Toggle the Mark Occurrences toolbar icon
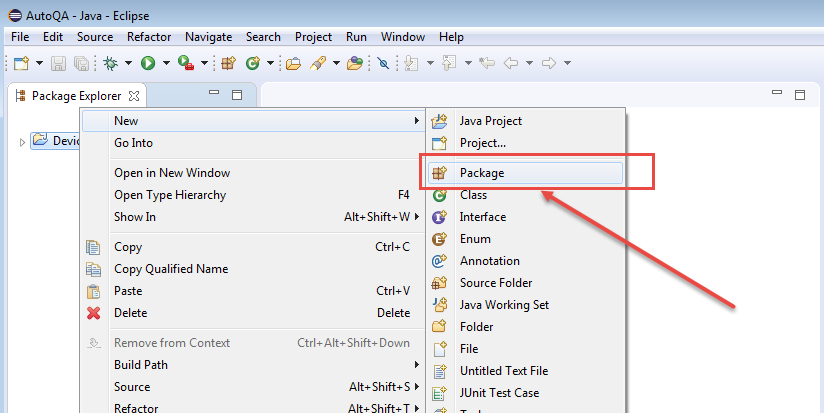The height and width of the screenshot is (413, 824). 384,63
